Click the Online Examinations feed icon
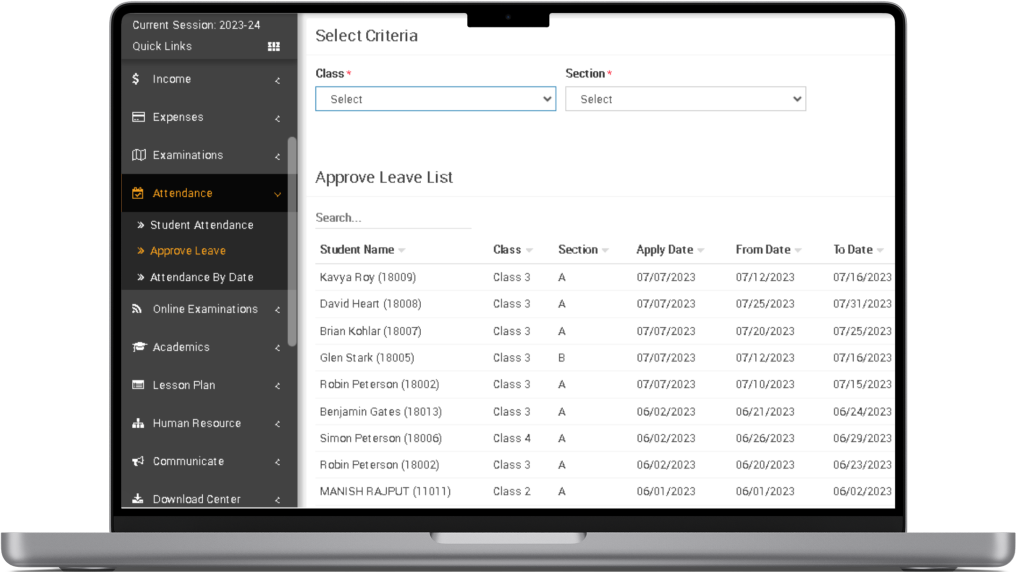This screenshot has width=1016, height=572. [x=137, y=309]
